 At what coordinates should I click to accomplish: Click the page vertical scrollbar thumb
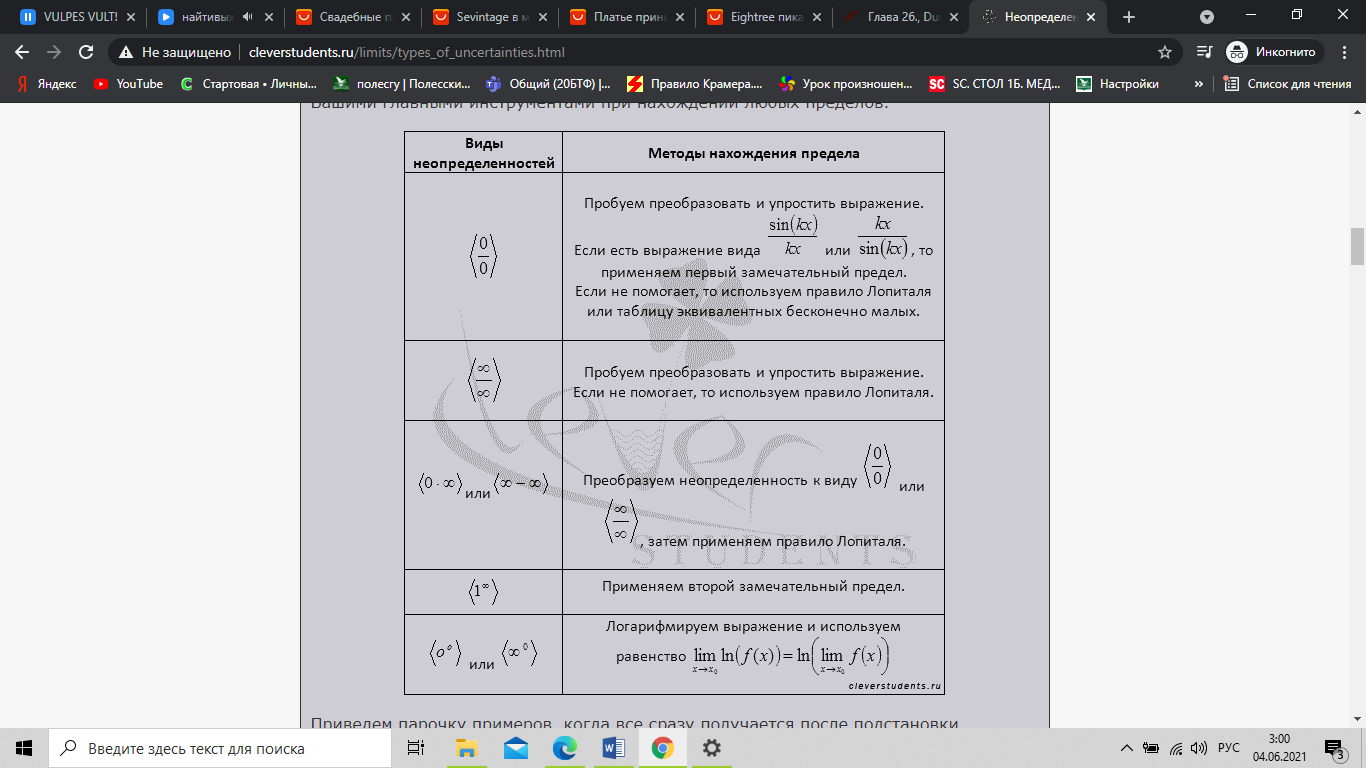[x=1357, y=246]
